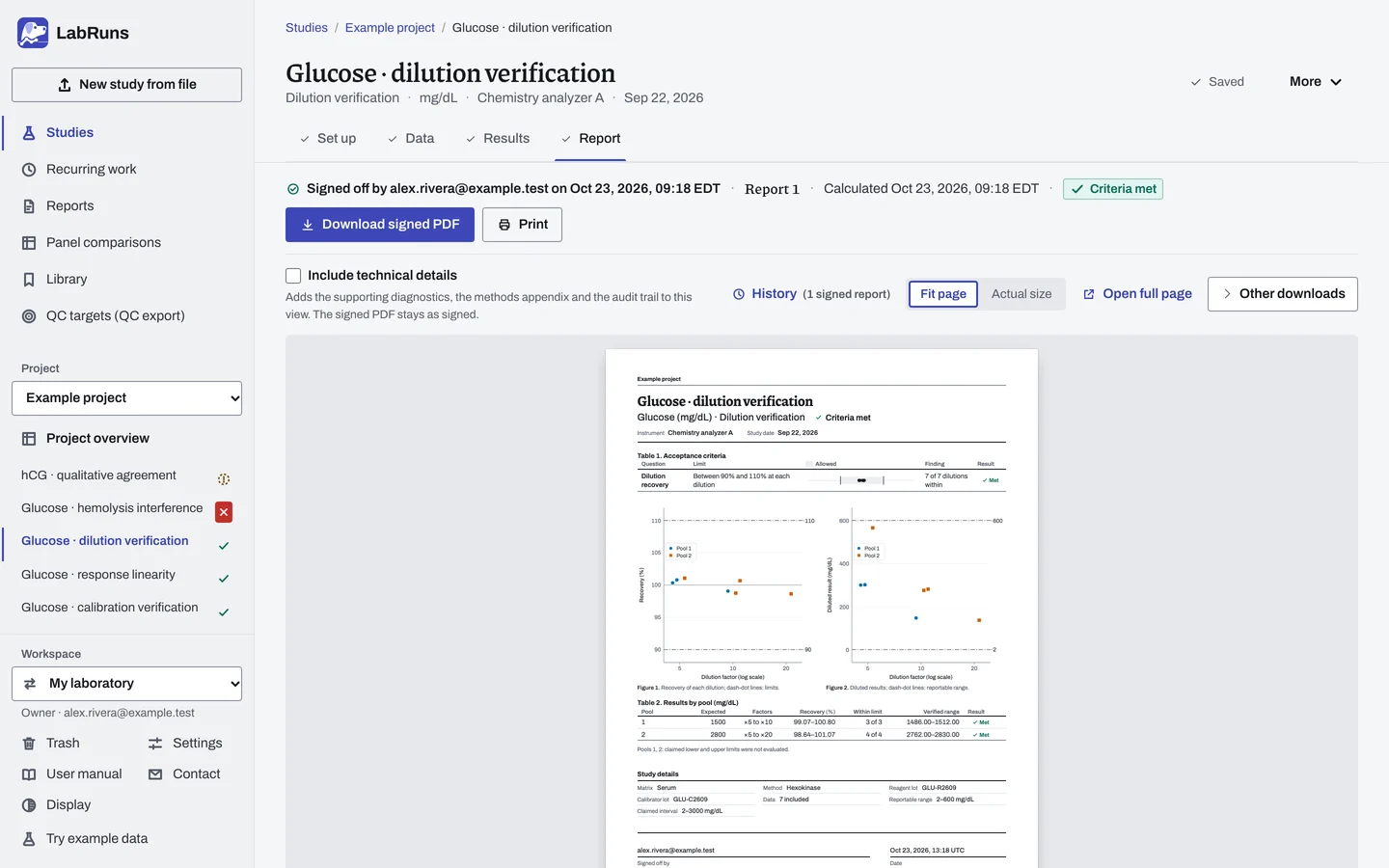Enable Include technical details checkbox

pyautogui.click(x=293, y=276)
